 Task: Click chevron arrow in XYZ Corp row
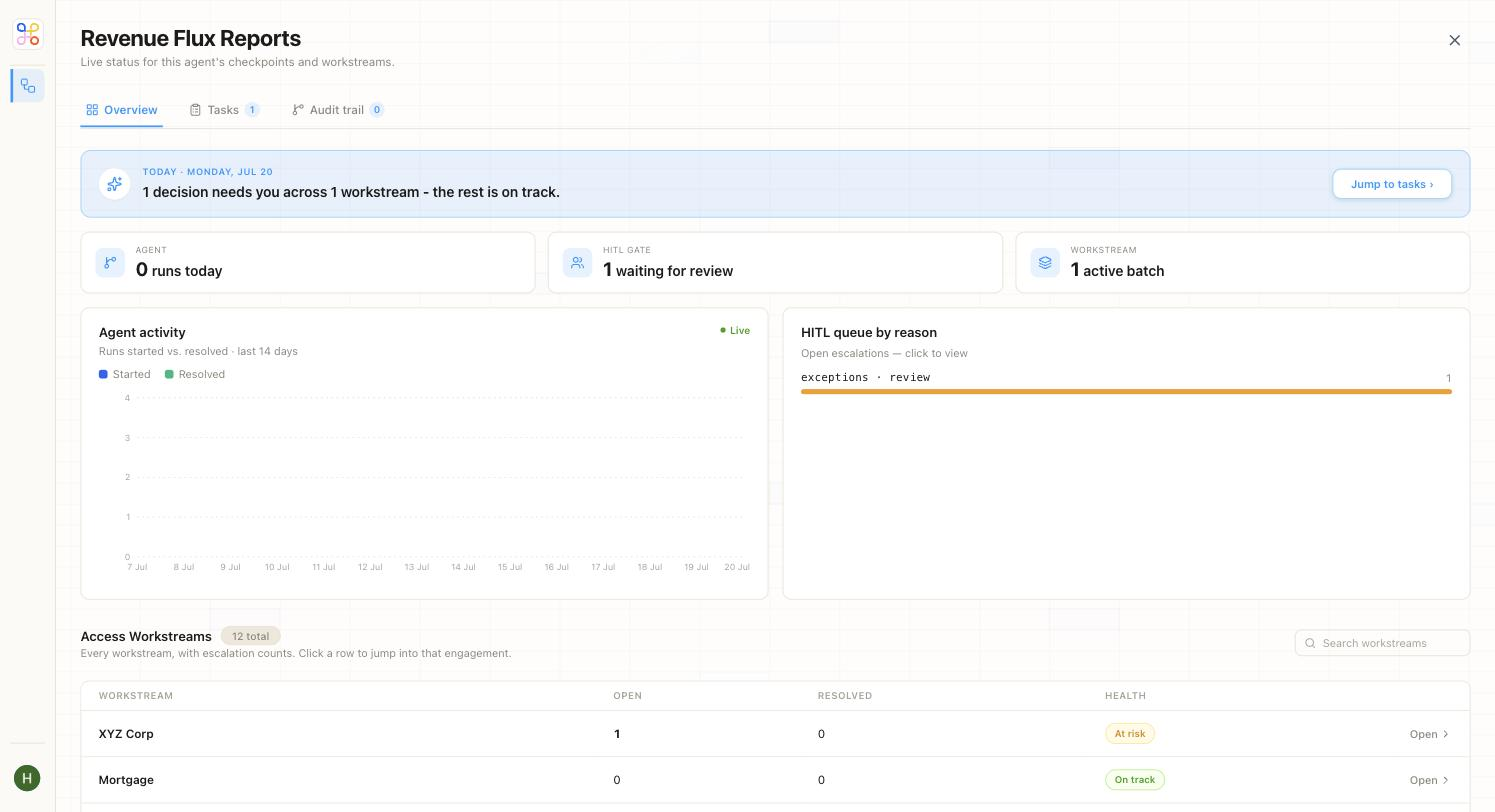[x=1446, y=734]
